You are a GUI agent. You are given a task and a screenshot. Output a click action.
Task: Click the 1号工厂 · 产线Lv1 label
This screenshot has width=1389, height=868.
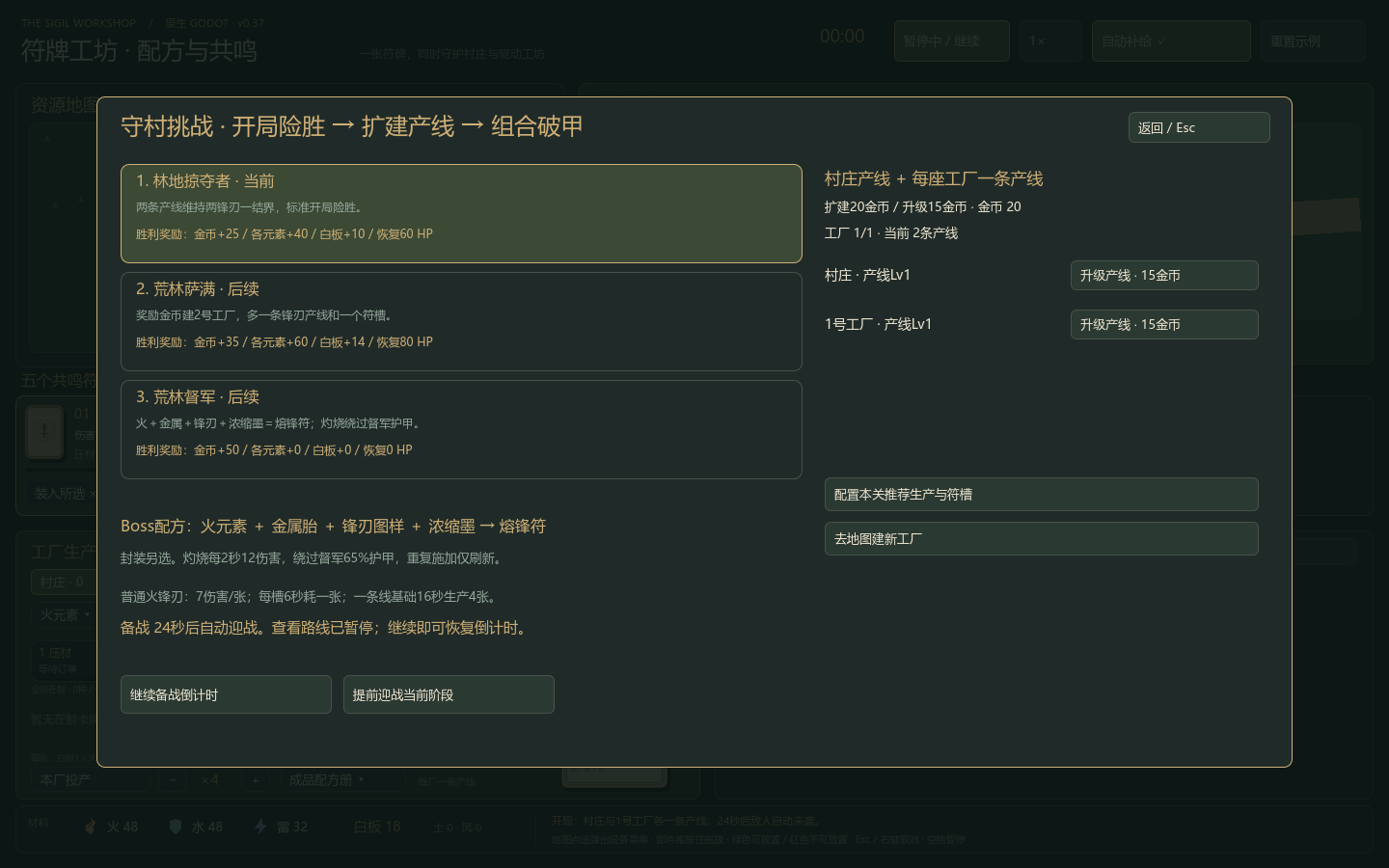[x=878, y=324]
